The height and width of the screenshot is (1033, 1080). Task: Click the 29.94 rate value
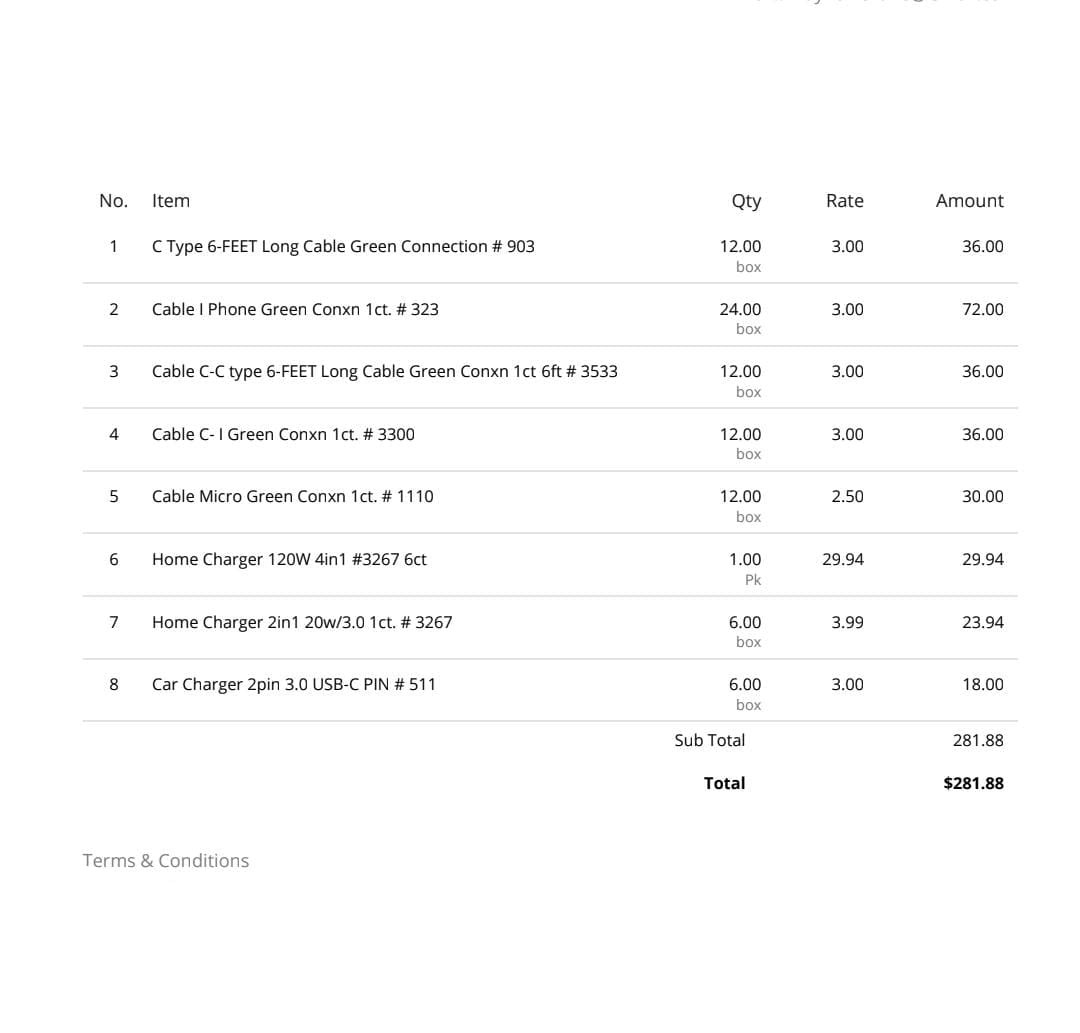point(842,560)
